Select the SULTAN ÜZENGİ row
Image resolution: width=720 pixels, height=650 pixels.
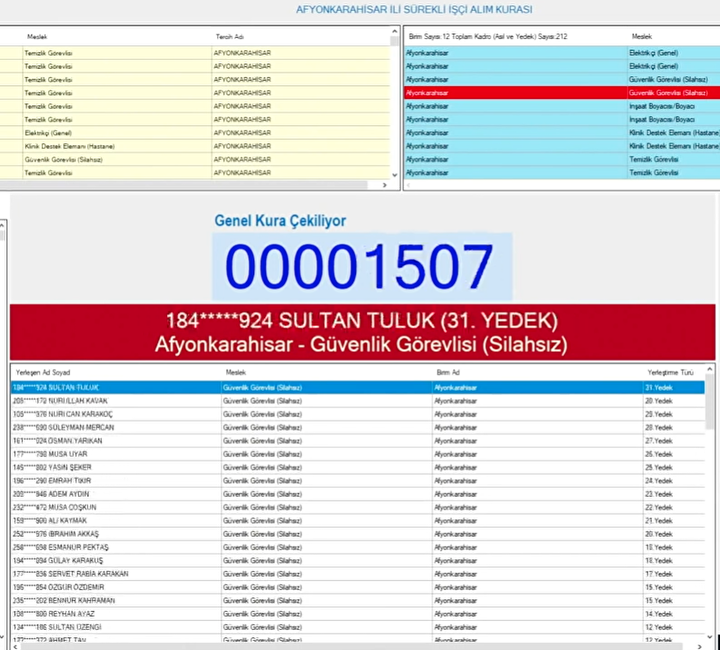(x=358, y=627)
